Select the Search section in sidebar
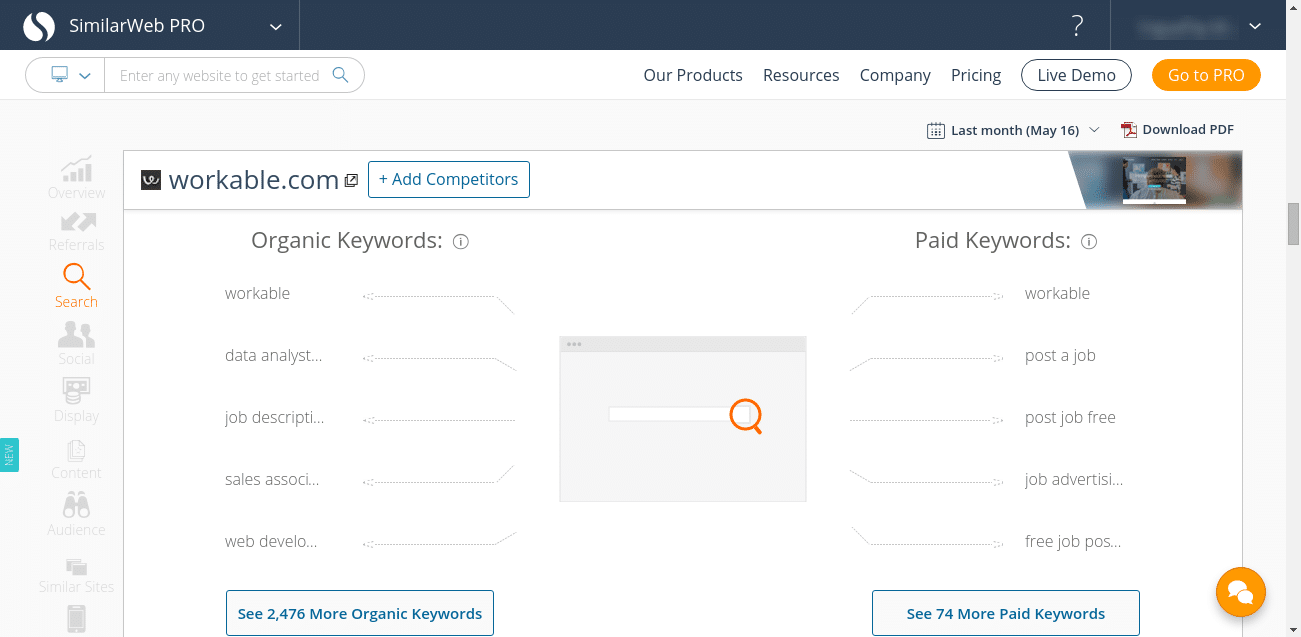 coord(76,287)
